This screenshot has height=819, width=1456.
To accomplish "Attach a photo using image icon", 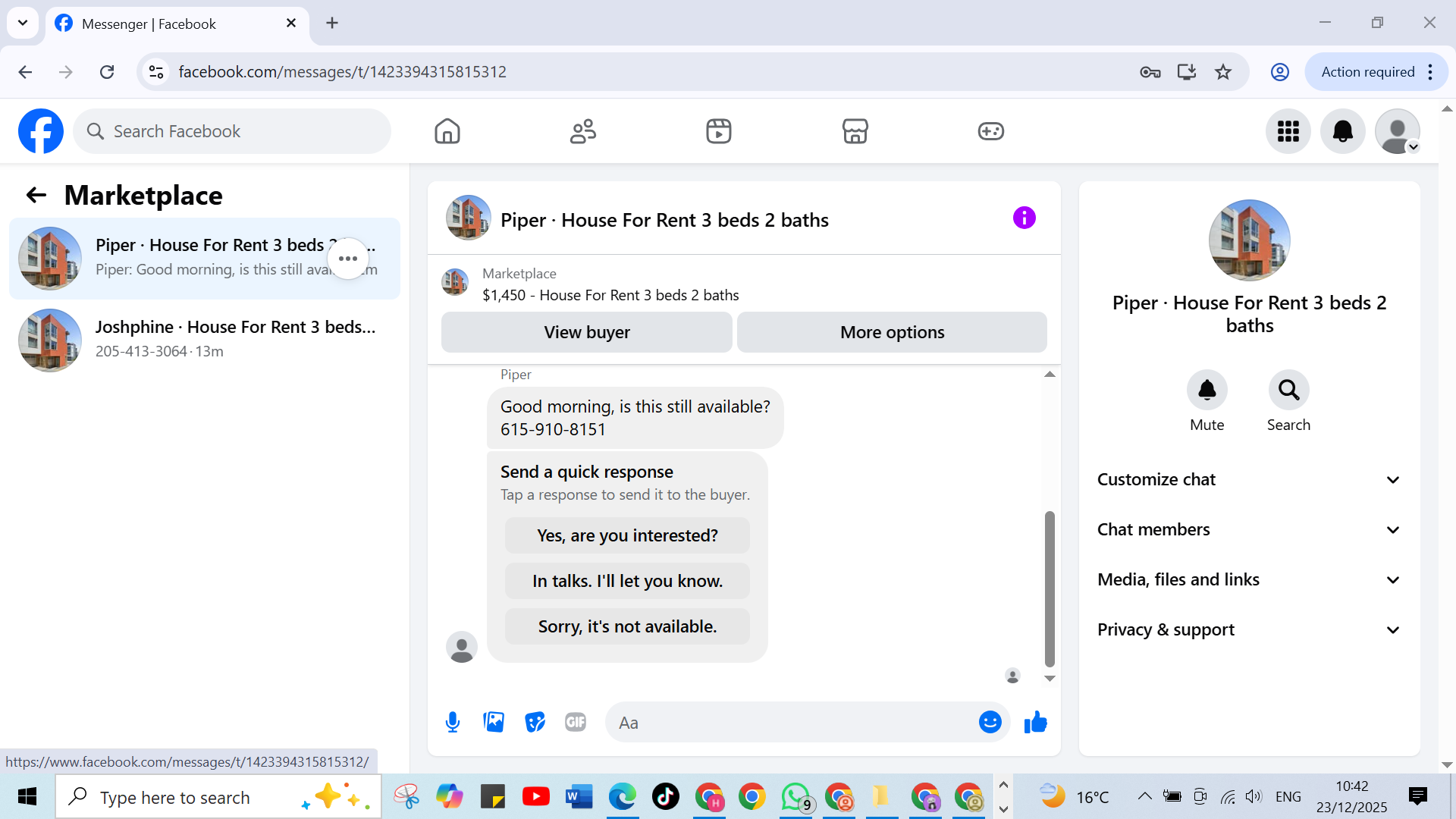I will pyautogui.click(x=494, y=722).
